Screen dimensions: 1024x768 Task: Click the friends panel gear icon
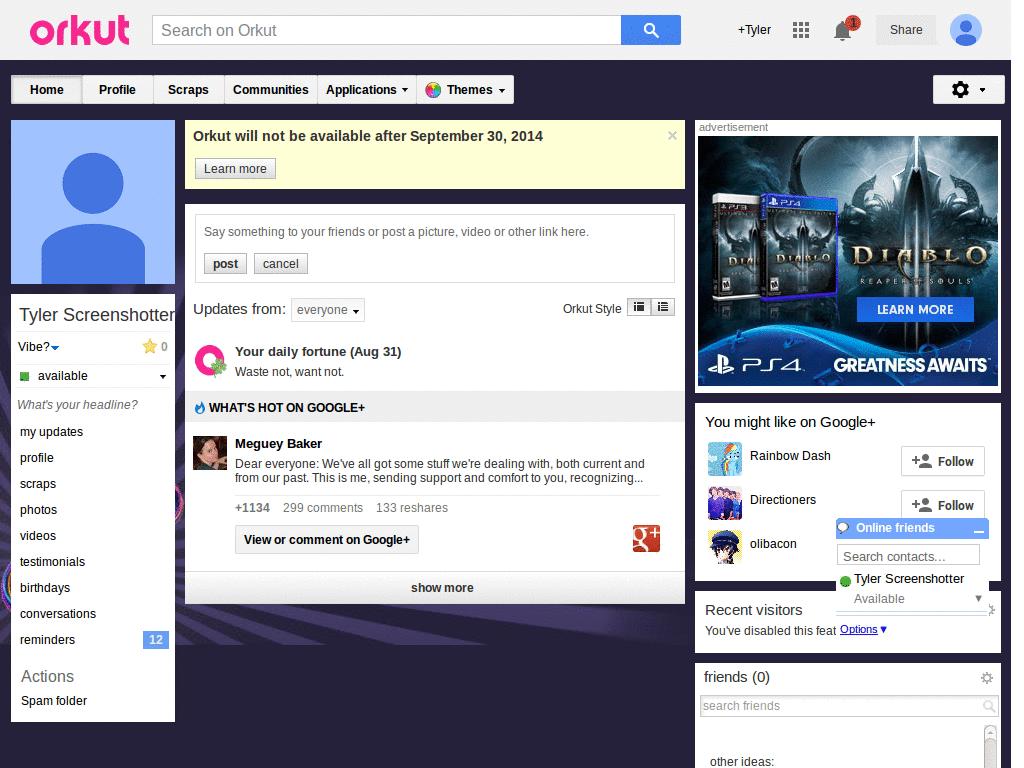987,678
